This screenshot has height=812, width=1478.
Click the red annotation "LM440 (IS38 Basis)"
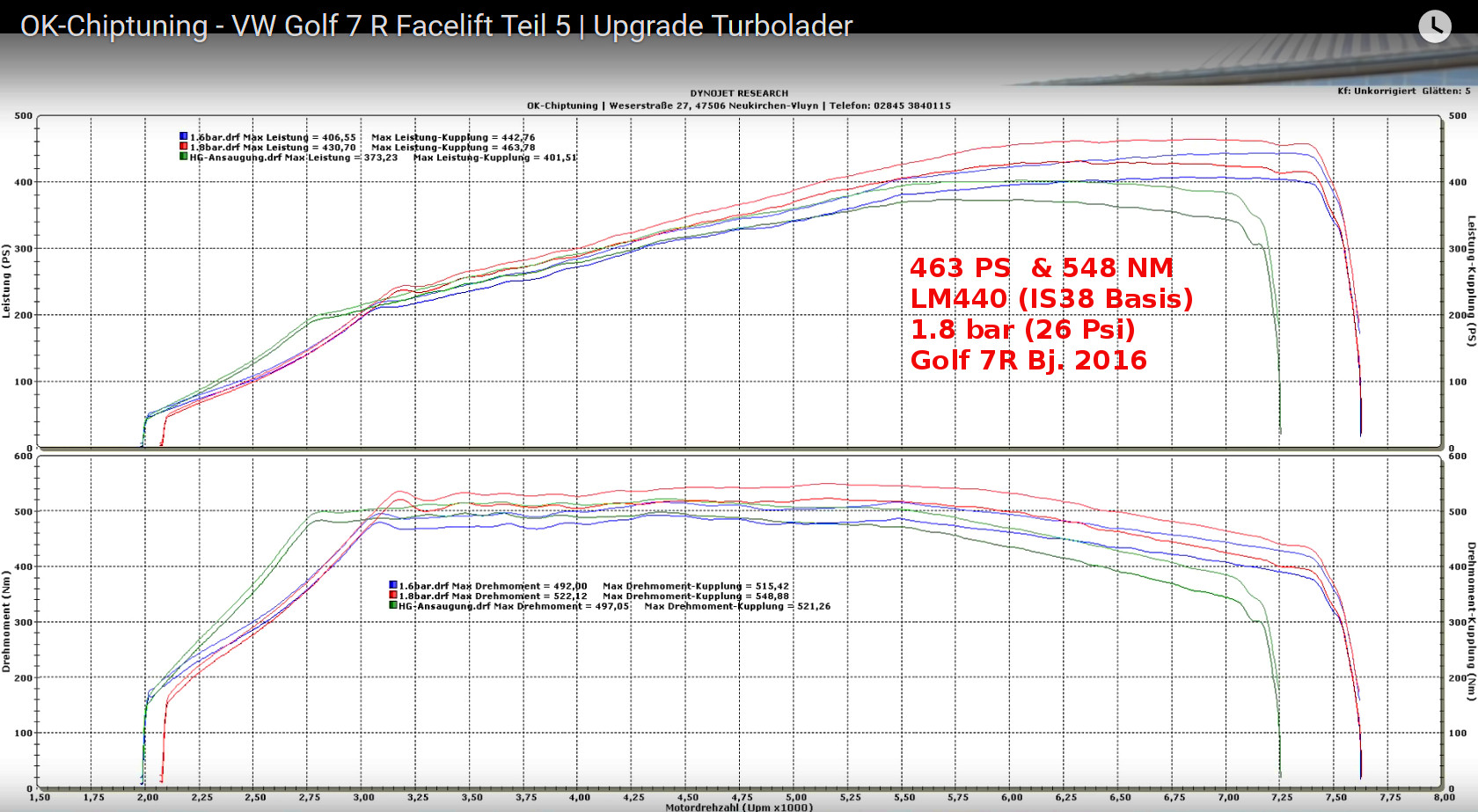coord(1051,298)
